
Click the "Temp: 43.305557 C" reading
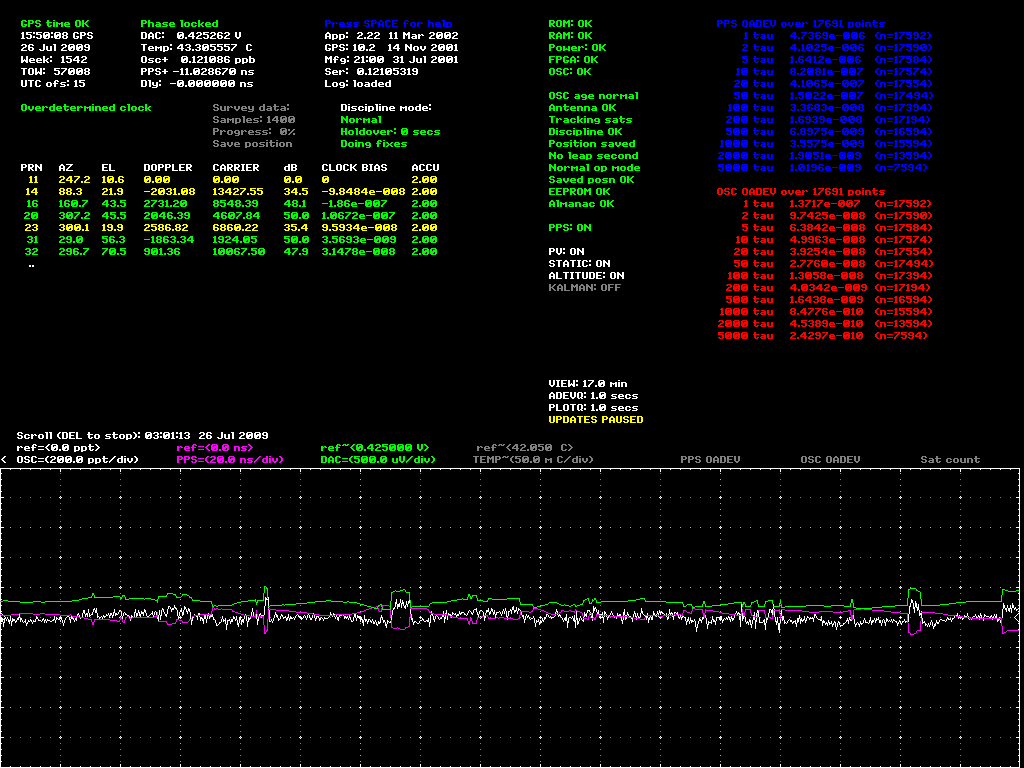tap(197, 48)
